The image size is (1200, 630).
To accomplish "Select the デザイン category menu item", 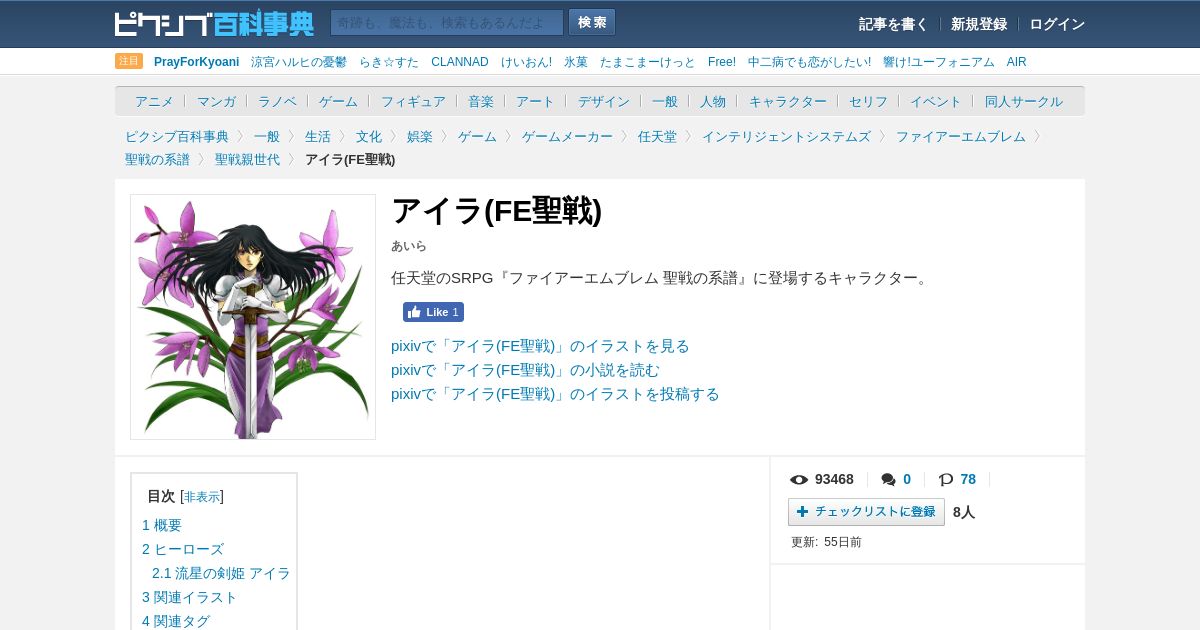I will point(604,101).
